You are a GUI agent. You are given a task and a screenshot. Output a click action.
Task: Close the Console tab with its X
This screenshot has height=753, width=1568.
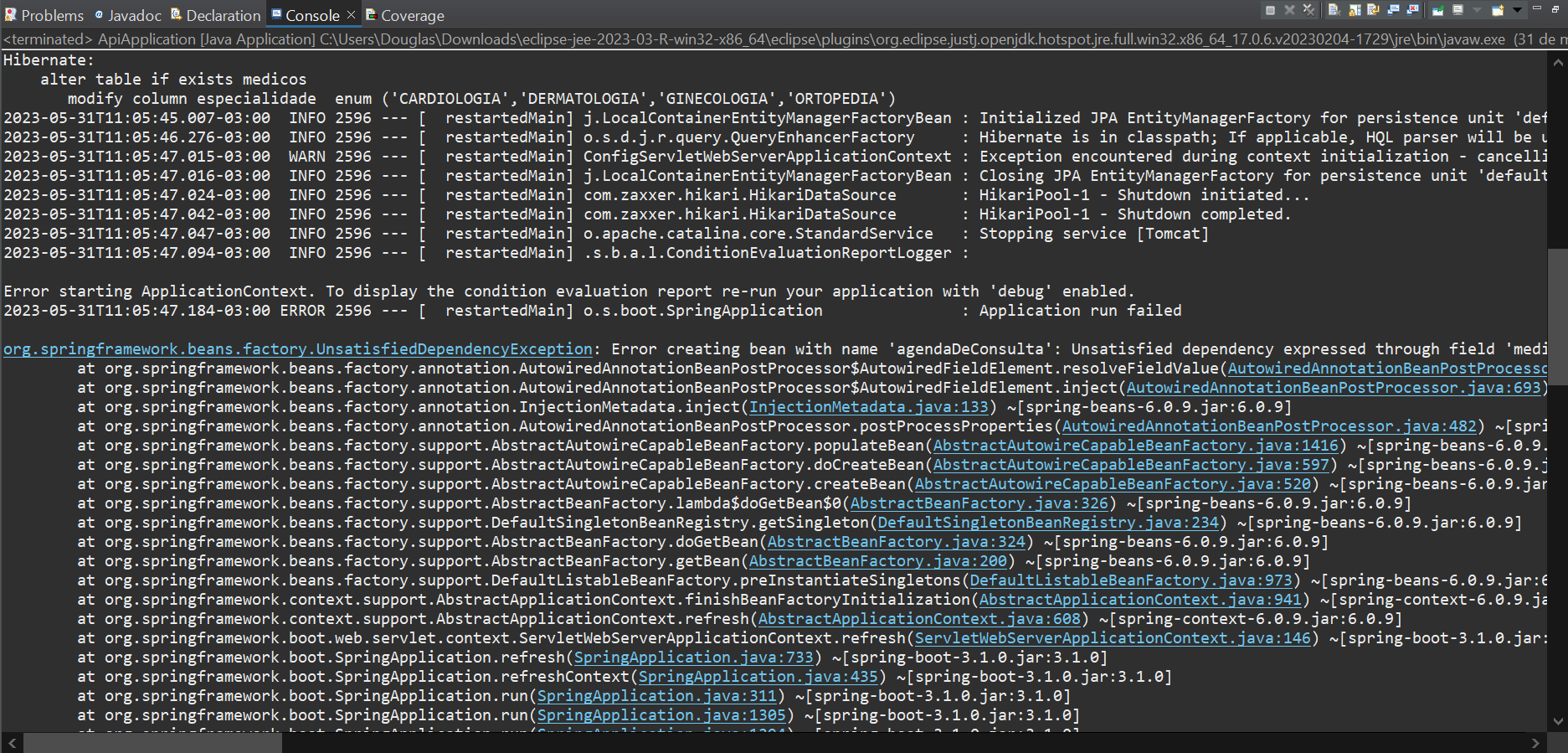[351, 14]
